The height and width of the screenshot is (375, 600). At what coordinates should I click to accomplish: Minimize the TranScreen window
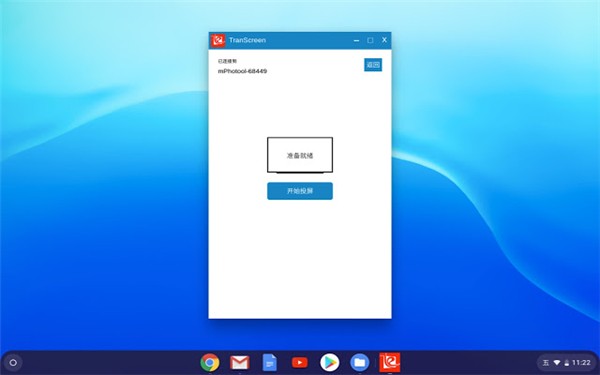356,40
